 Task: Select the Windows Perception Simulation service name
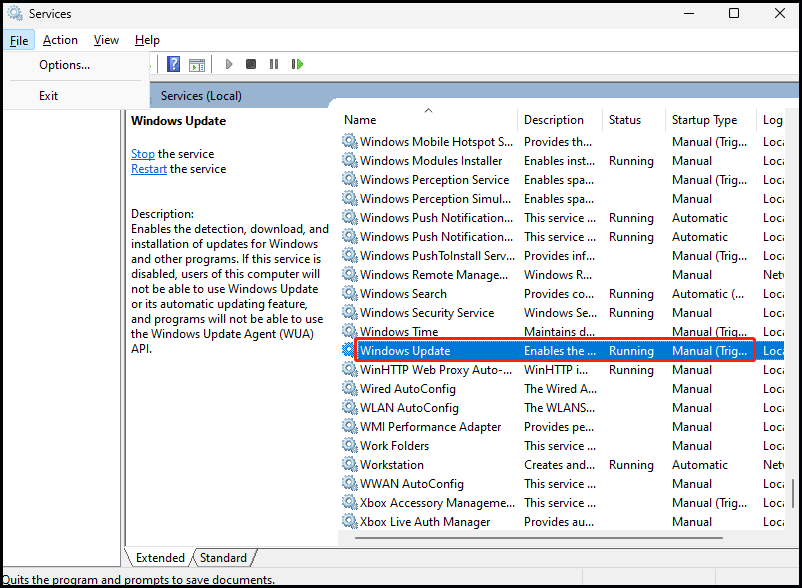[x=435, y=199]
